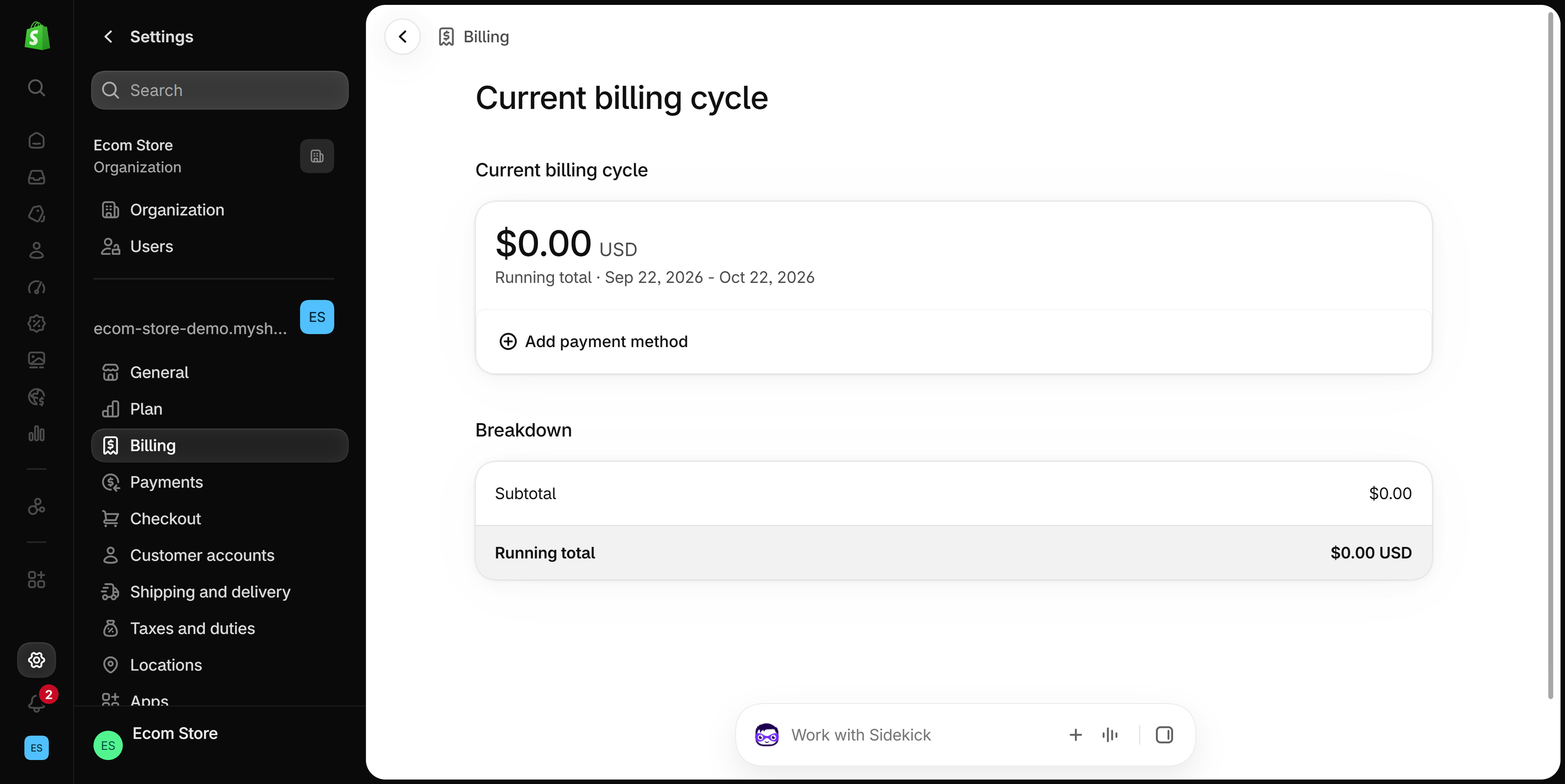Open Analytics bar chart icon in left rail

tap(37, 434)
